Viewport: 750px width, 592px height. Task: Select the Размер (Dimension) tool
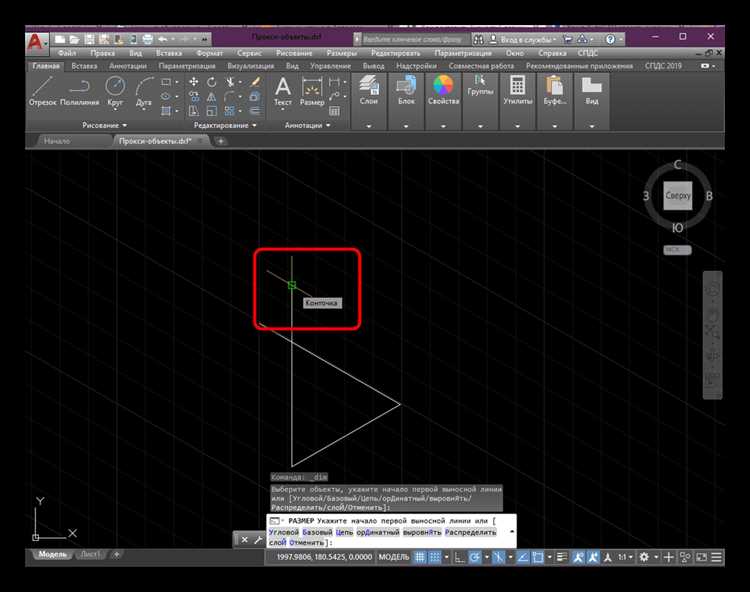pyautogui.click(x=312, y=91)
